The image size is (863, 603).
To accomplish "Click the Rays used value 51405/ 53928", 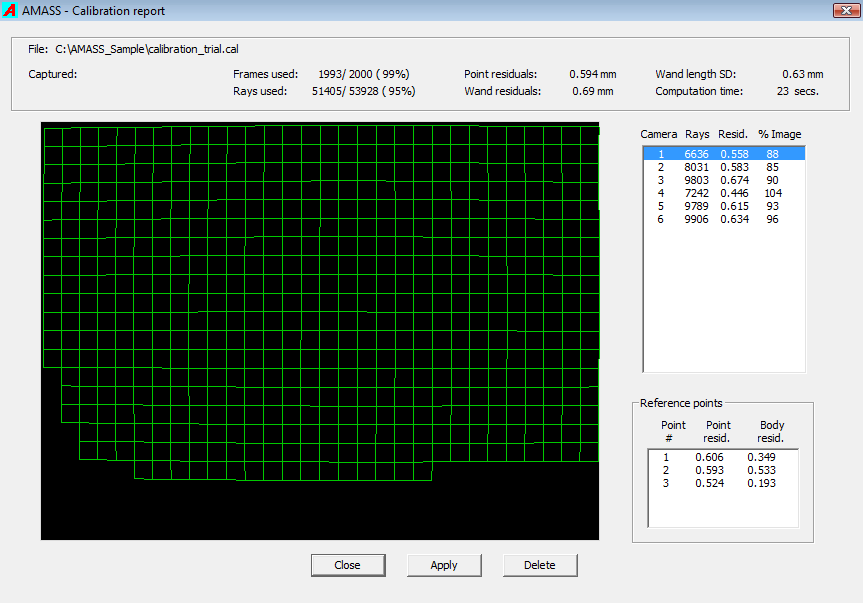I will tap(363, 91).
